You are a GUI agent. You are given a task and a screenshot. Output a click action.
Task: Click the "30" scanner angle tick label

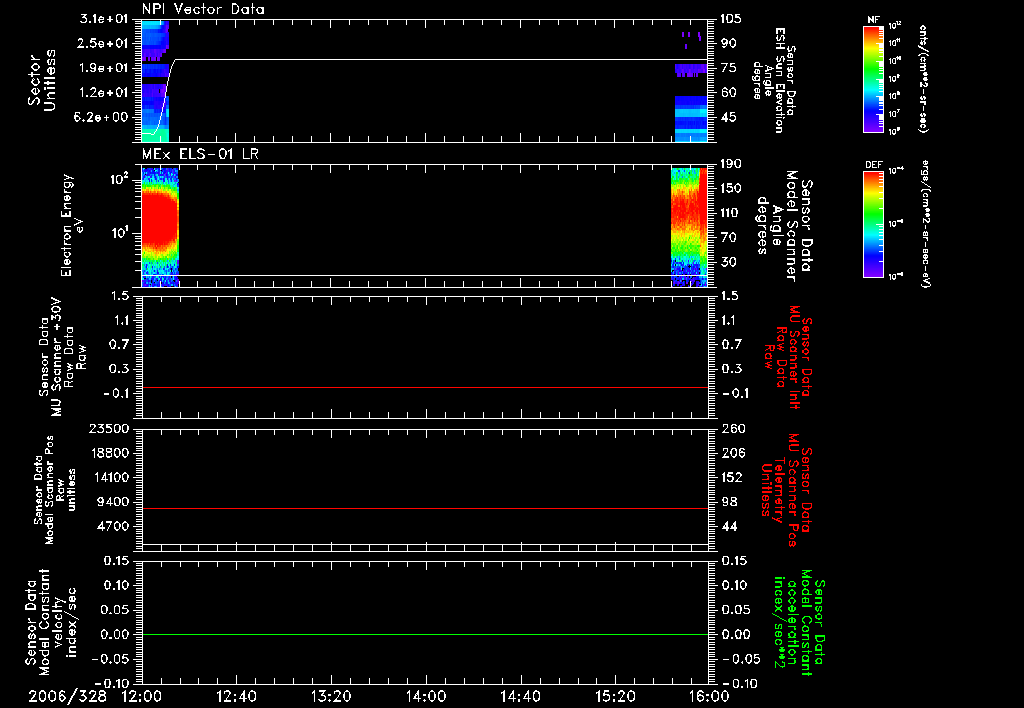pyautogui.click(x=728, y=262)
